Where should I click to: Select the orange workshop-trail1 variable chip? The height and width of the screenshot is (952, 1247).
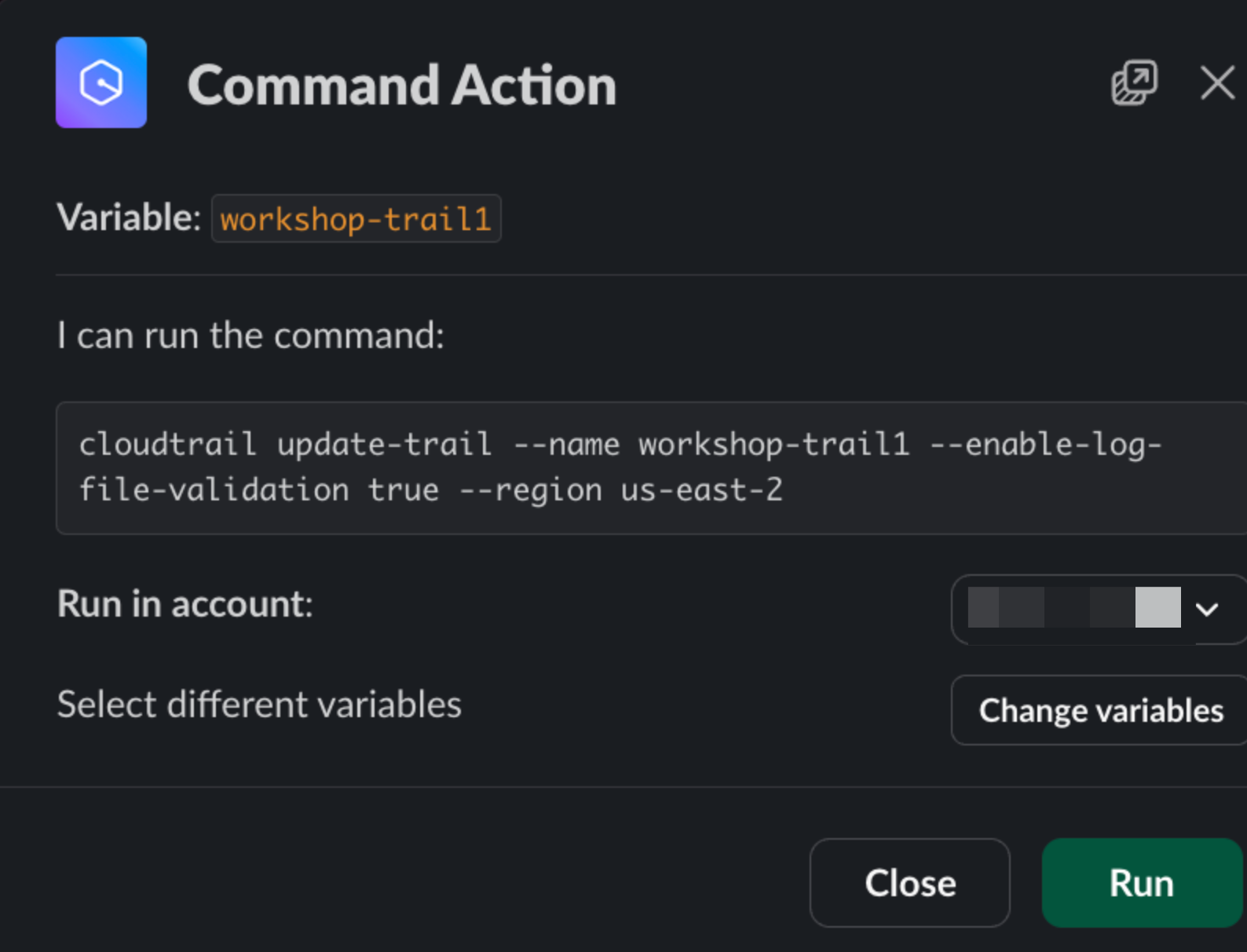[x=356, y=218]
